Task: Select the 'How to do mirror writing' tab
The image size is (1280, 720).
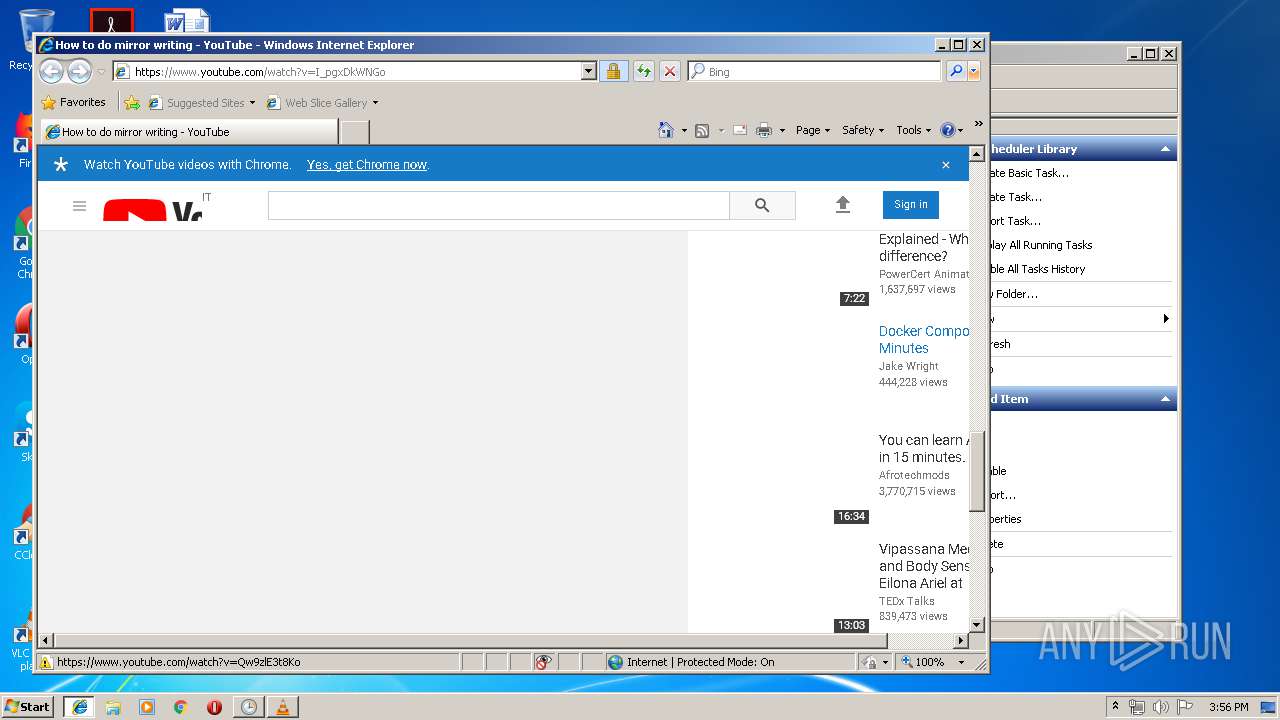Action: tap(188, 131)
